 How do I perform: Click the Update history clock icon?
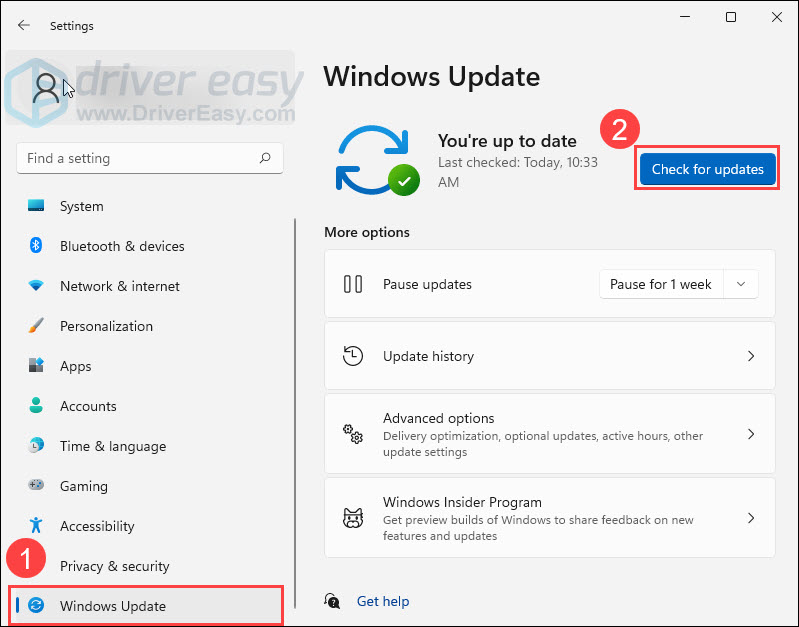point(352,356)
